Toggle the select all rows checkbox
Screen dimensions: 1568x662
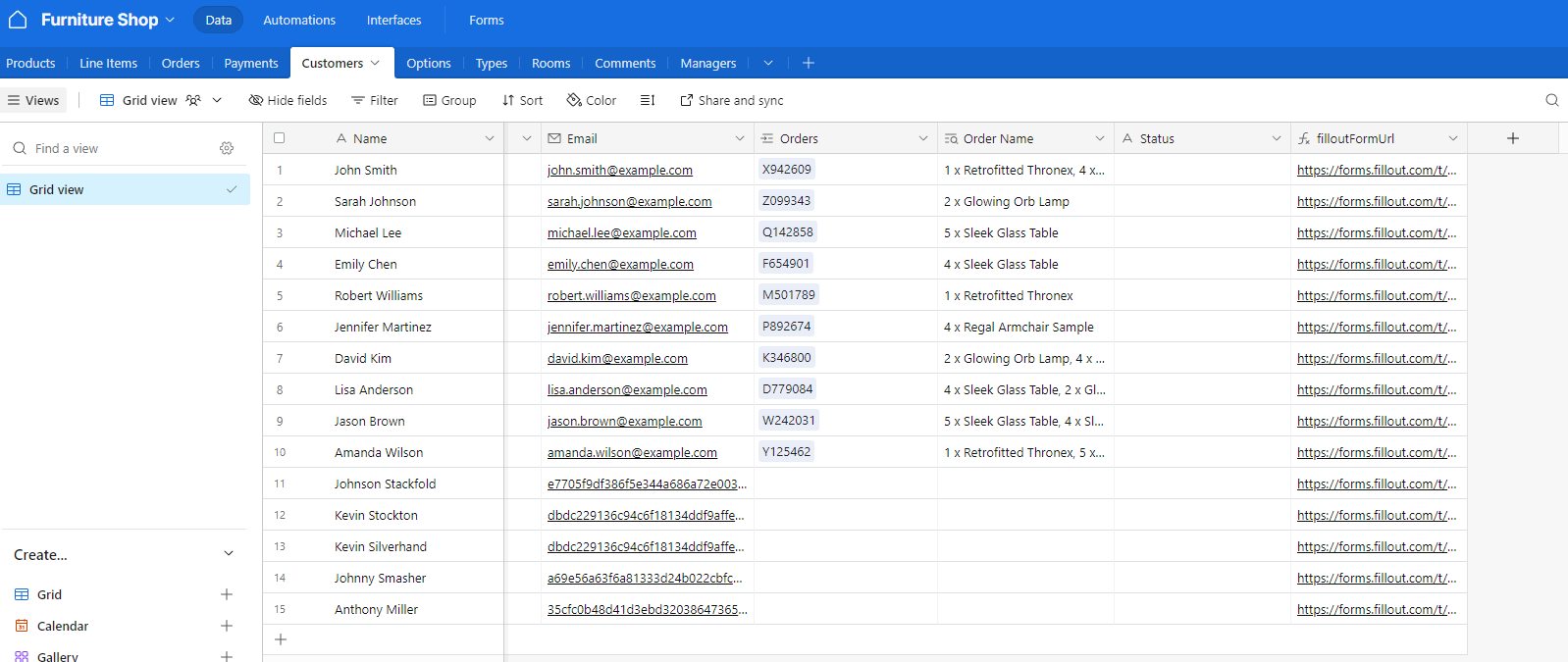(x=280, y=138)
